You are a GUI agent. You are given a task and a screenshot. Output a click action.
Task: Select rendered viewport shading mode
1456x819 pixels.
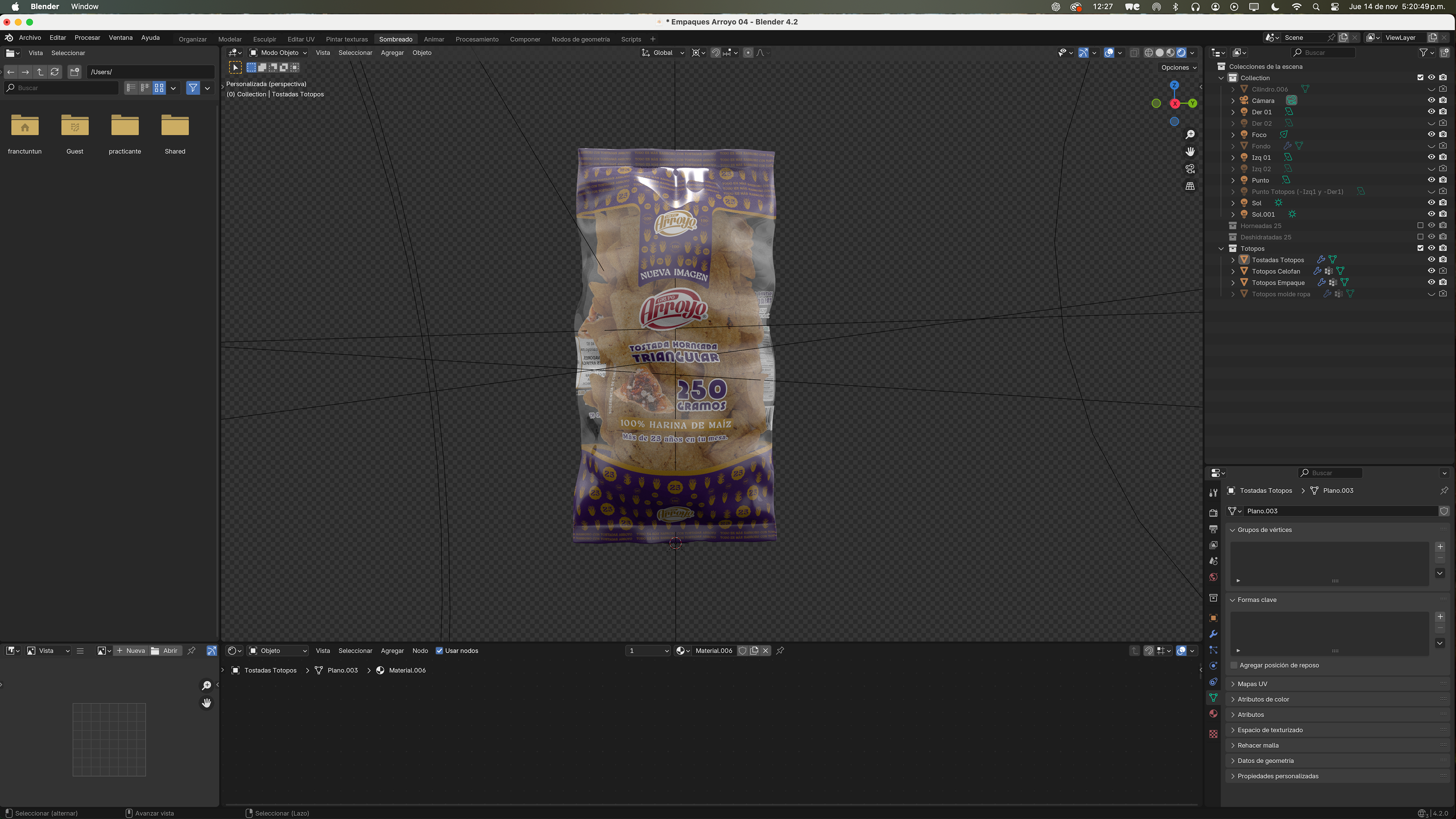pyautogui.click(x=1181, y=53)
